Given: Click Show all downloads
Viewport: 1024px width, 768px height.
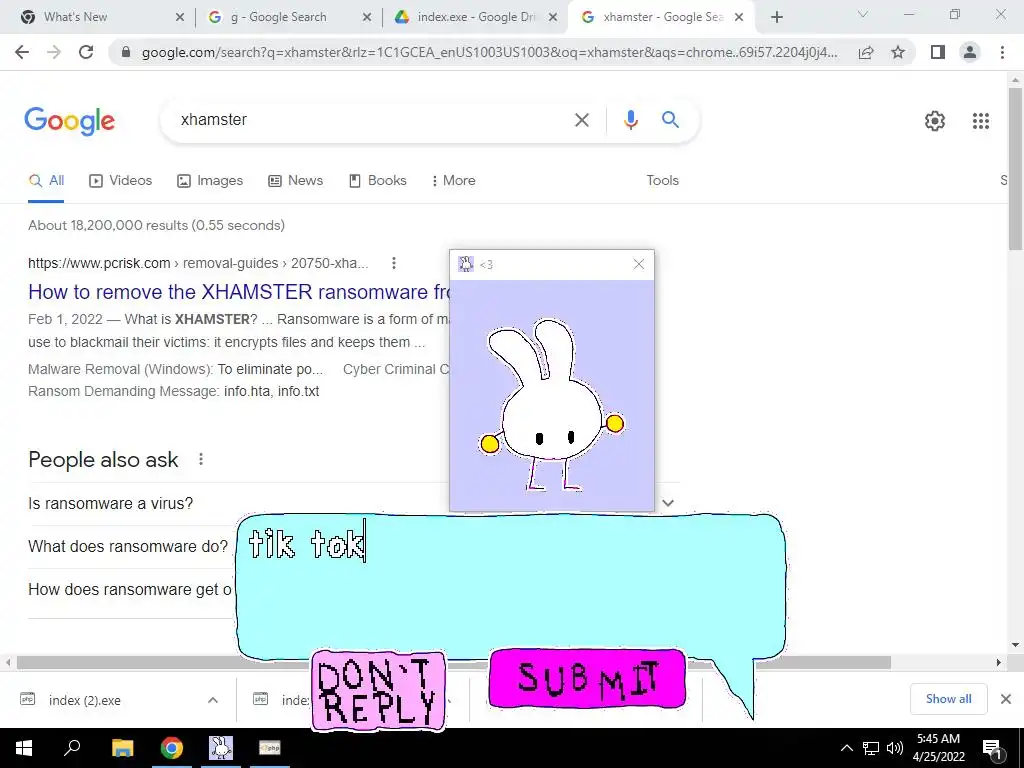Looking at the screenshot, I should tap(948, 699).
